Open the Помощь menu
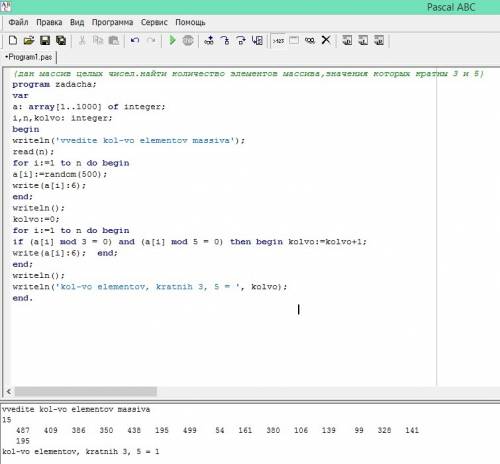500x464 pixels. (190, 22)
